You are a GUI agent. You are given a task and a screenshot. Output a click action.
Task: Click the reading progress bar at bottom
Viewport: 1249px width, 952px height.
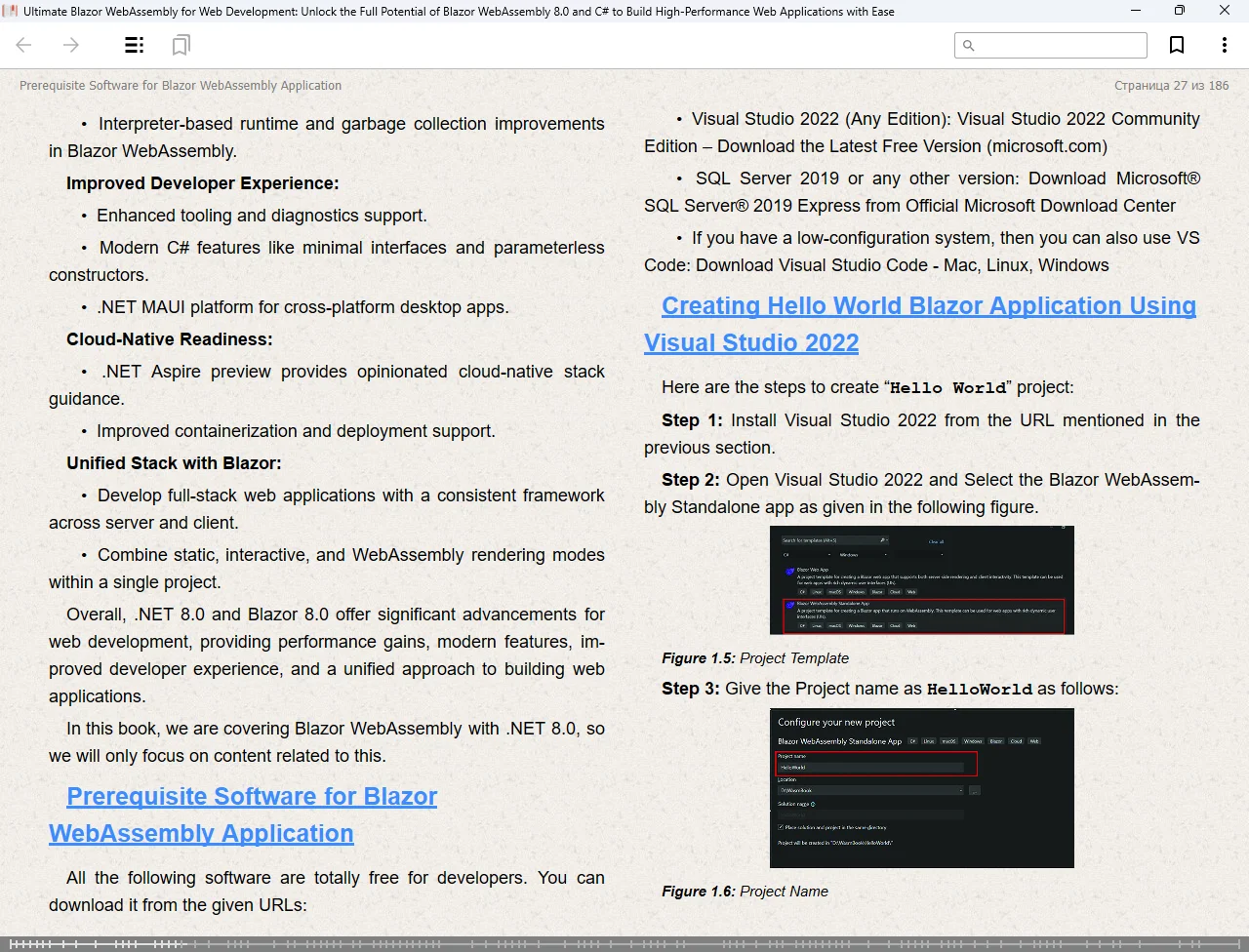[x=624, y=943]
